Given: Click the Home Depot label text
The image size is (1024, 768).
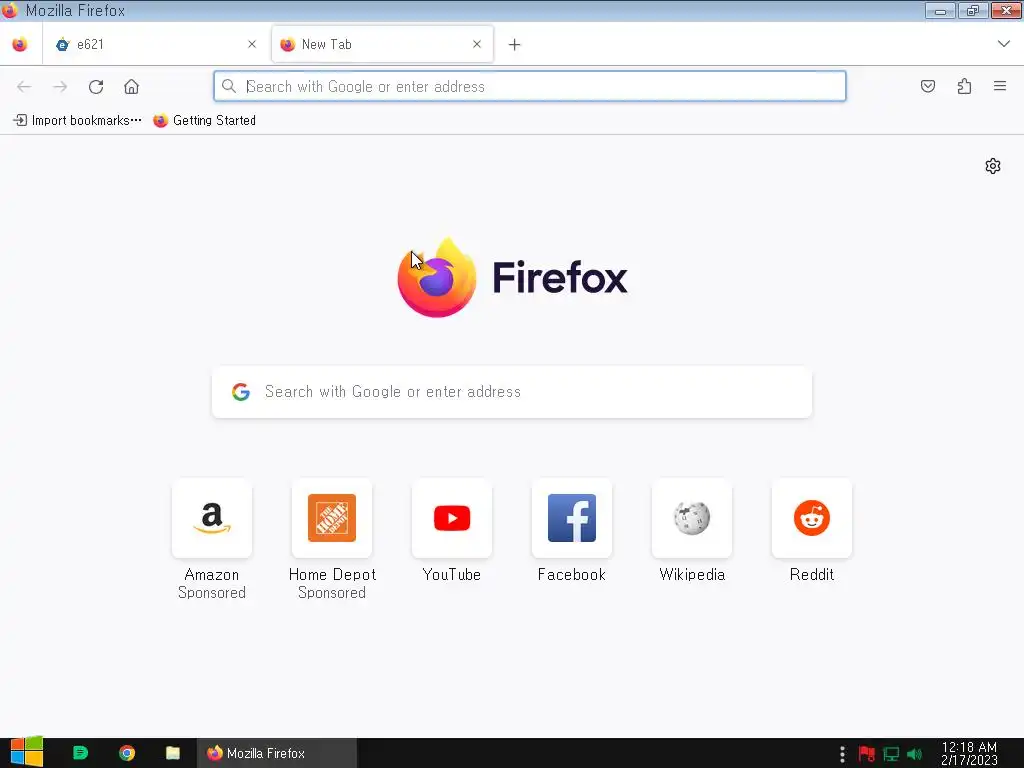Looking at the screenshot, I should [332, 575].
